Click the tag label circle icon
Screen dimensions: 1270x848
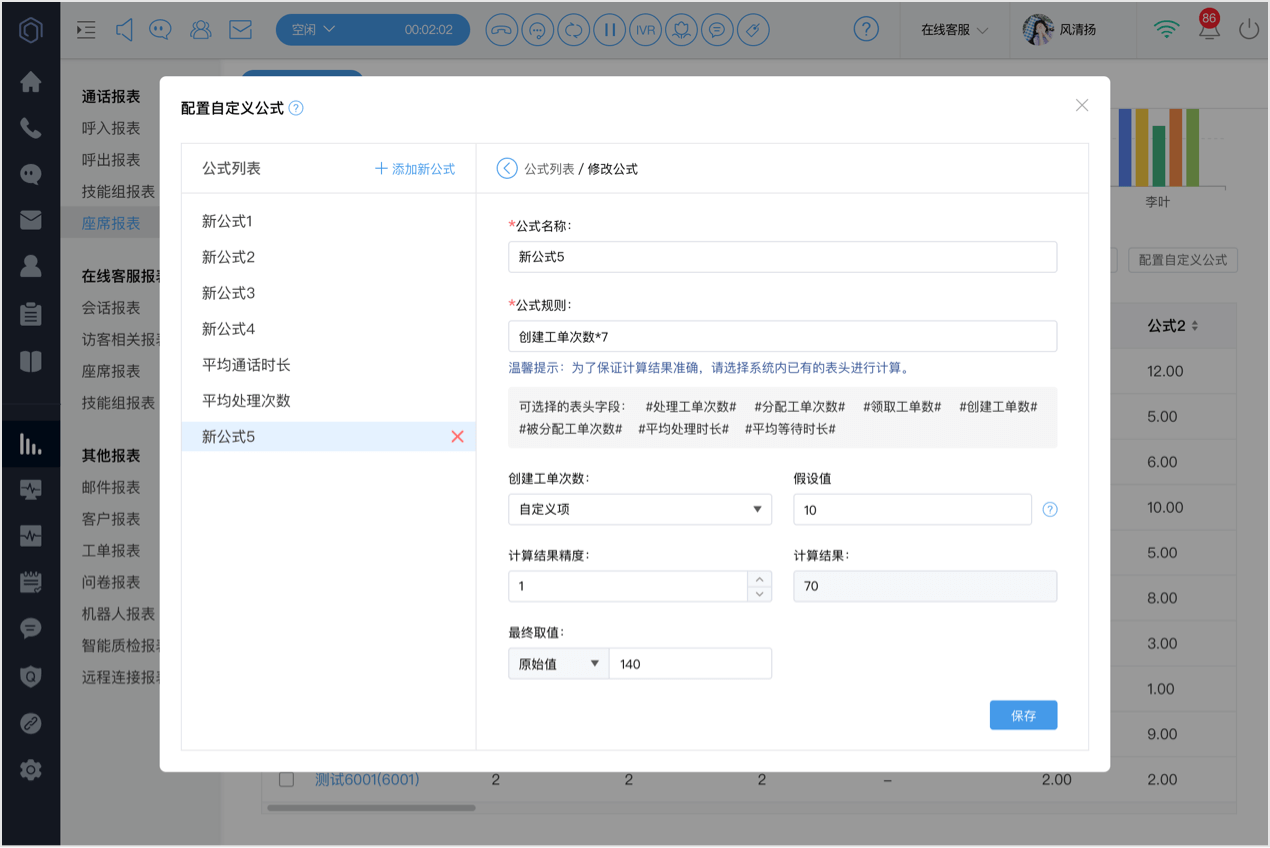(753, 30)
